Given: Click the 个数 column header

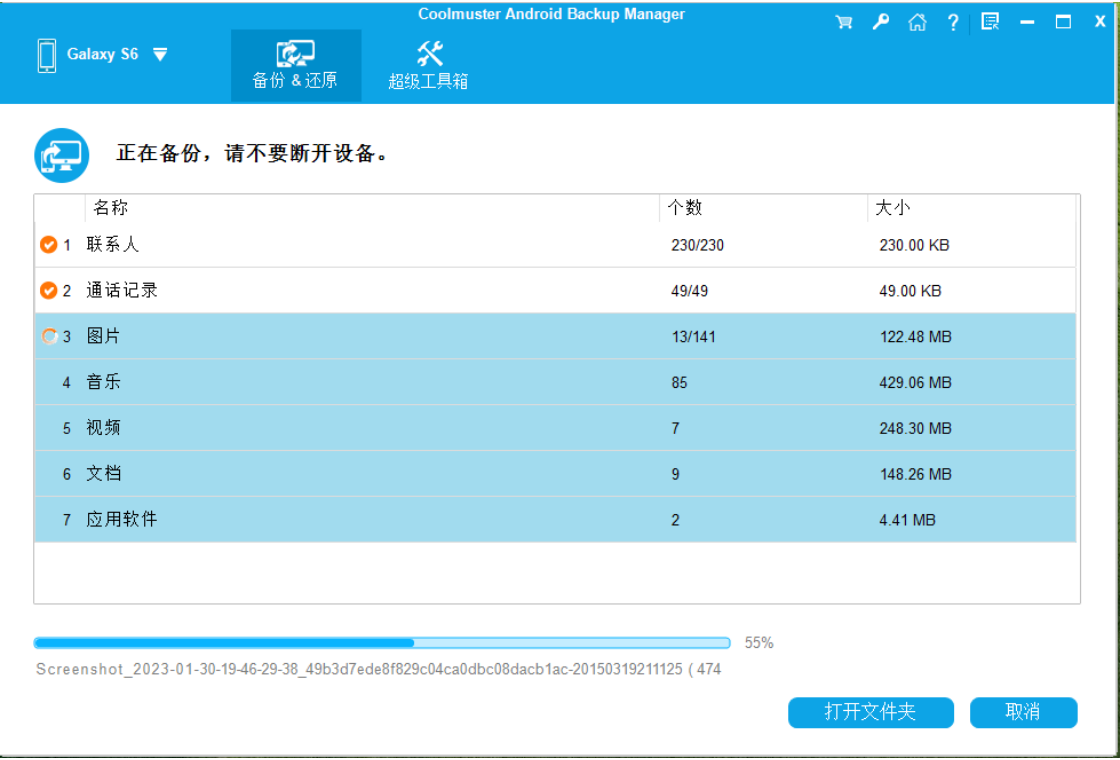Looking at the screenshot, I should point(685,208).
